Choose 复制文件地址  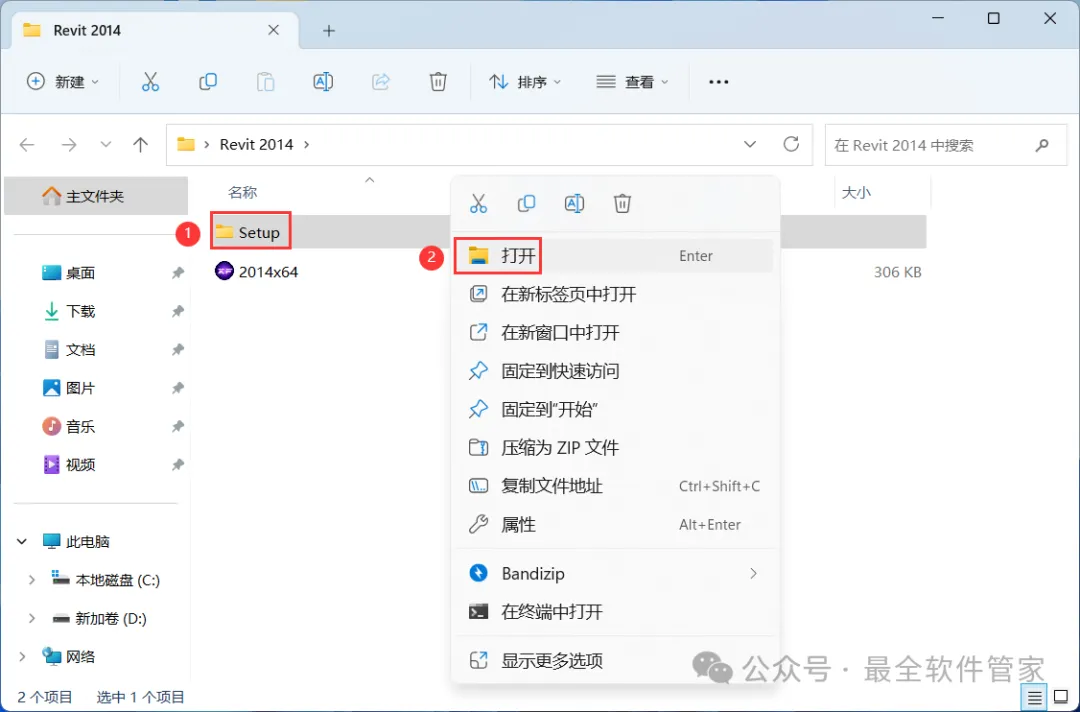tap(614, 486)
